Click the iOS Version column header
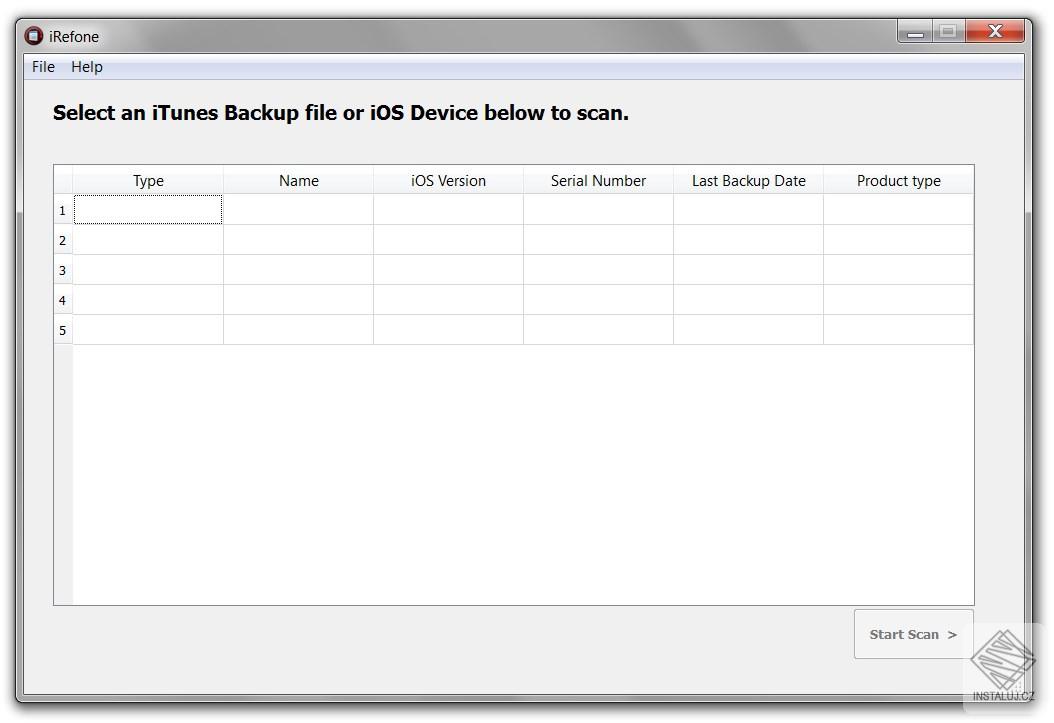This screenshot has width=1054, height=723. pyautogui.click(x=448, y=180)
